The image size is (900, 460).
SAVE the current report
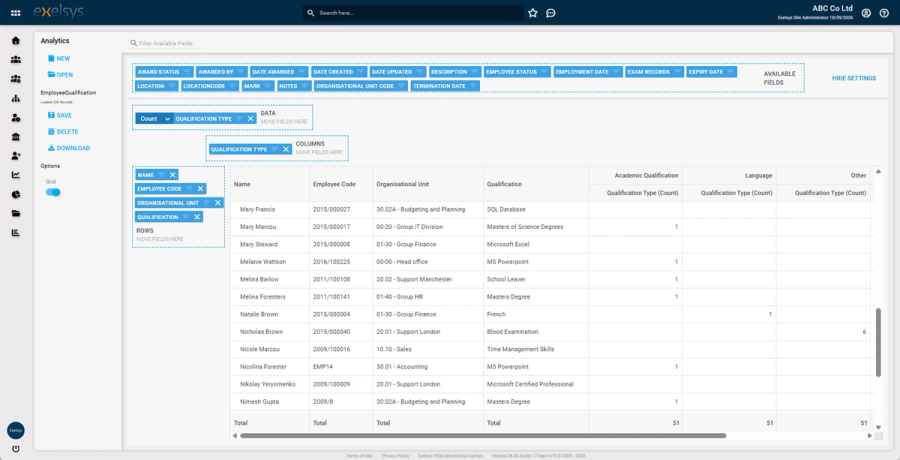(60, 115)
